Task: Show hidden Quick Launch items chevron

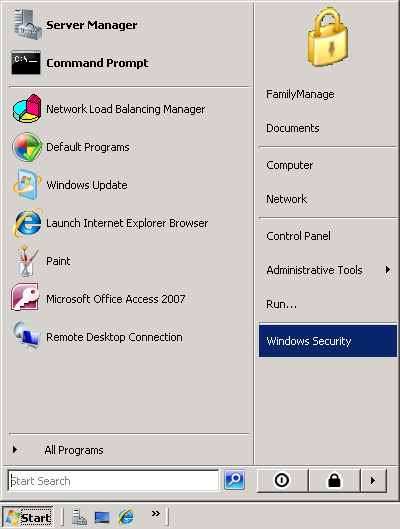Action: (155, 513)
